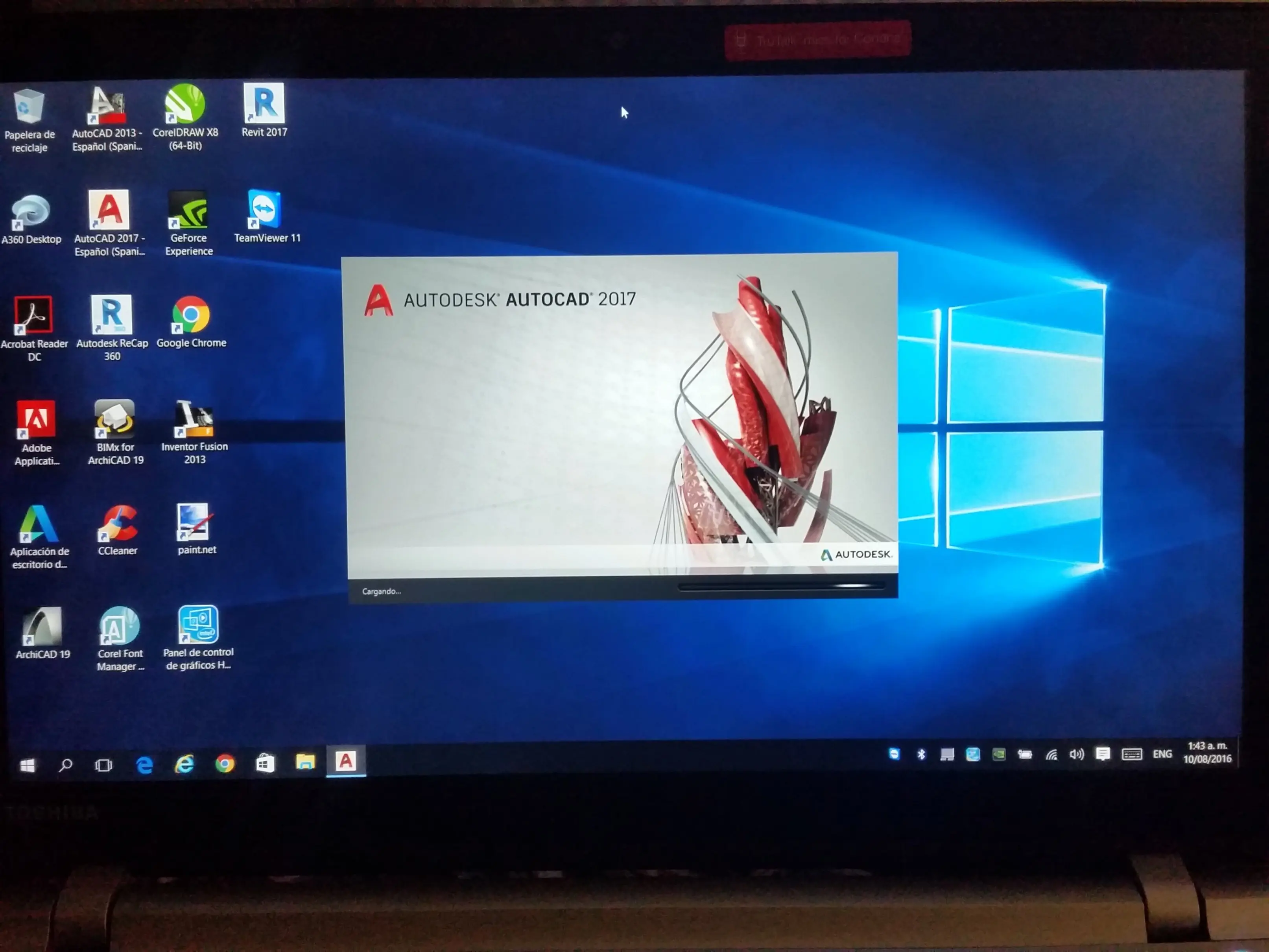This screenshot has height=952, width=1269.
Task: Click the Revit 2017 desktop icon
Action: click(x=264, y=110)
